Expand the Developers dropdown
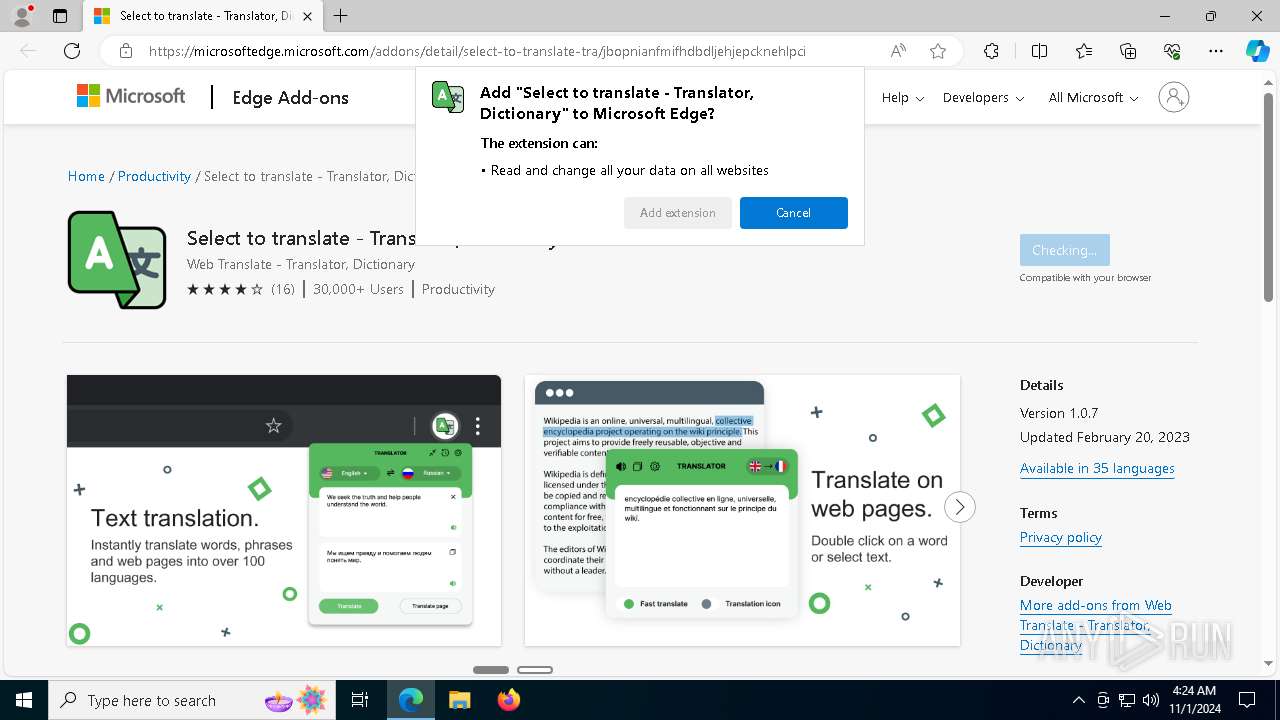This screenshot has width=1280, height=720. [x=983, y=97]
